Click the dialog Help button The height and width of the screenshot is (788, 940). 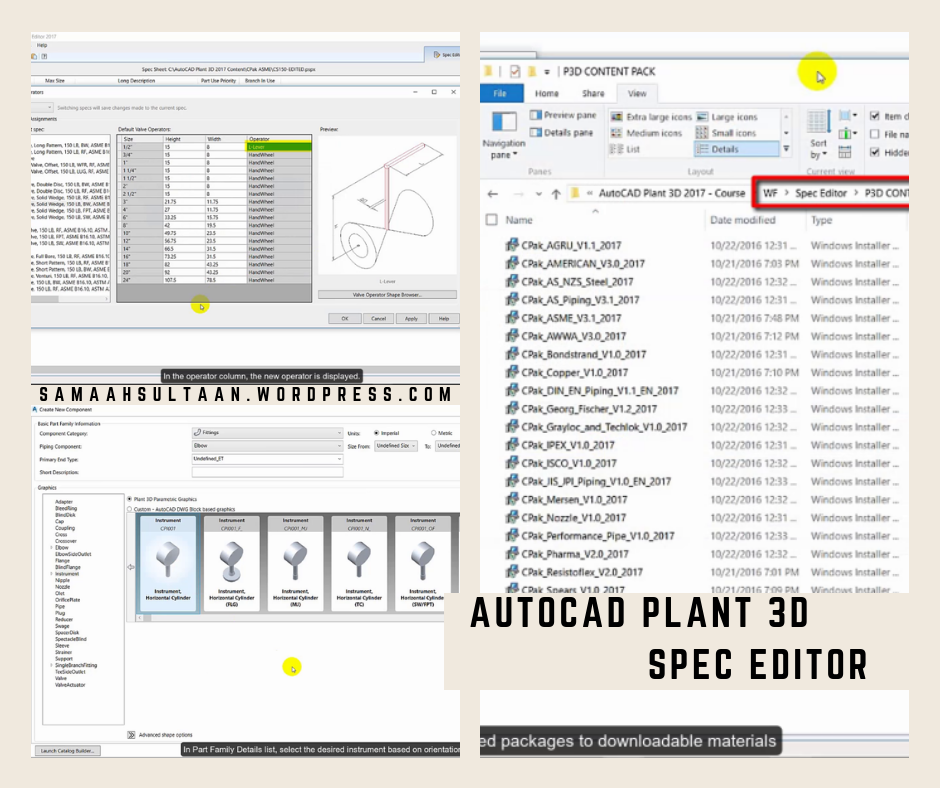(x=444, y=318)
